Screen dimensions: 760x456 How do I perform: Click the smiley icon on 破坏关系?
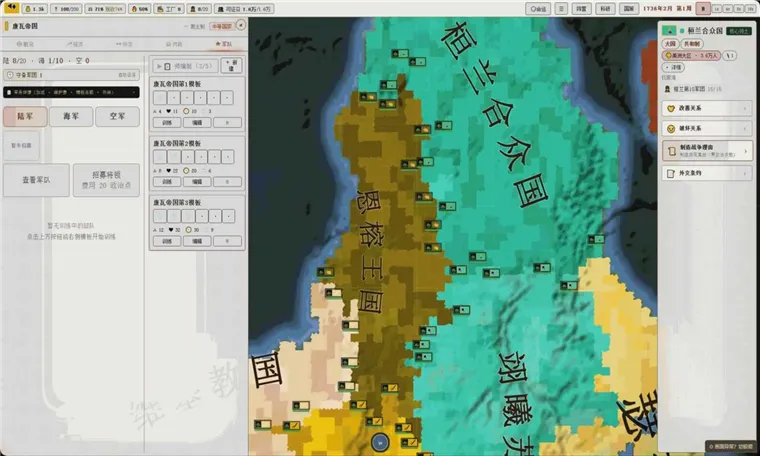tap(671, 128)
